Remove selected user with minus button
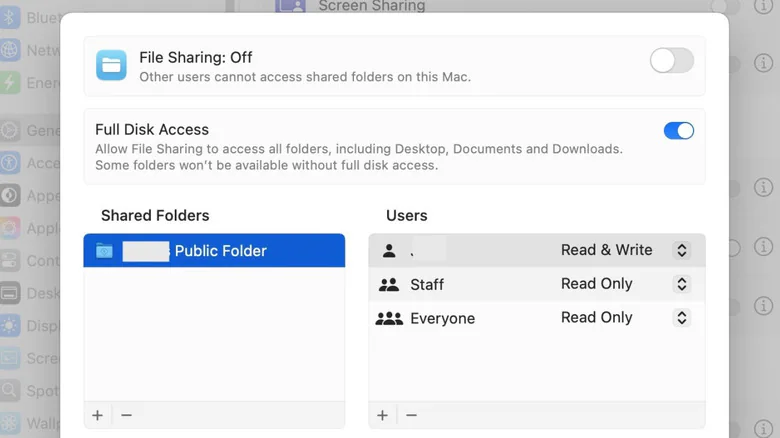Image resolution: width=780 pixels, height=438 pixels. 411,415
